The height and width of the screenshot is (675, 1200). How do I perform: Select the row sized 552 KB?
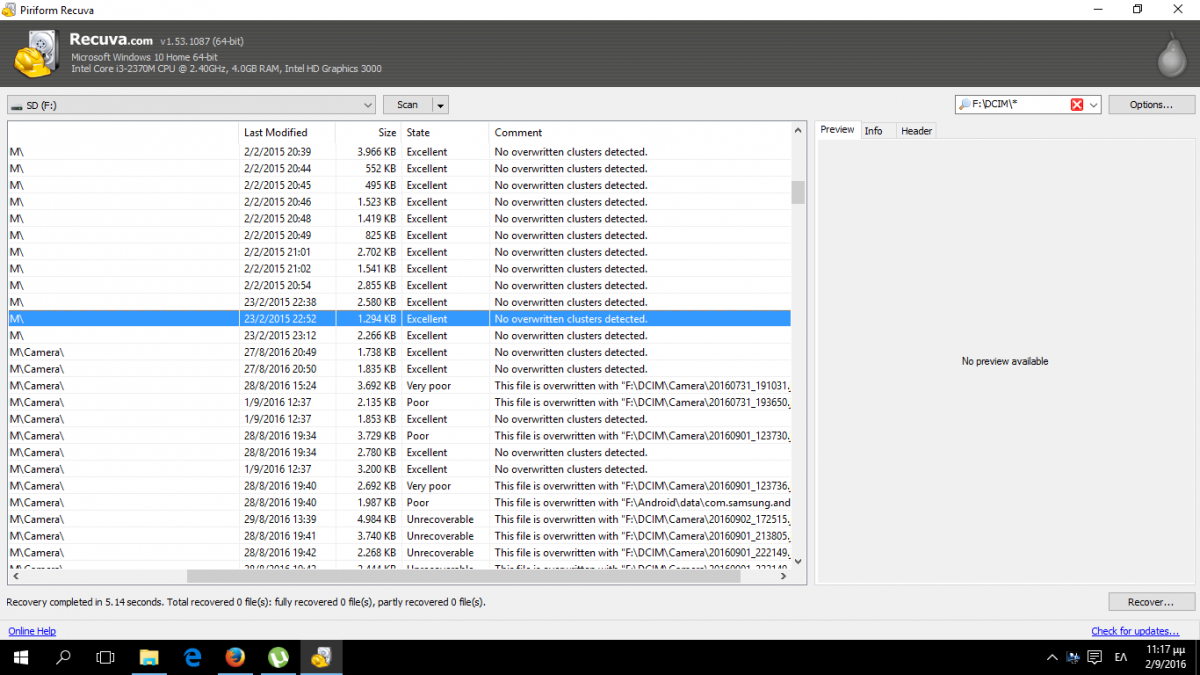tap(399, 169)
